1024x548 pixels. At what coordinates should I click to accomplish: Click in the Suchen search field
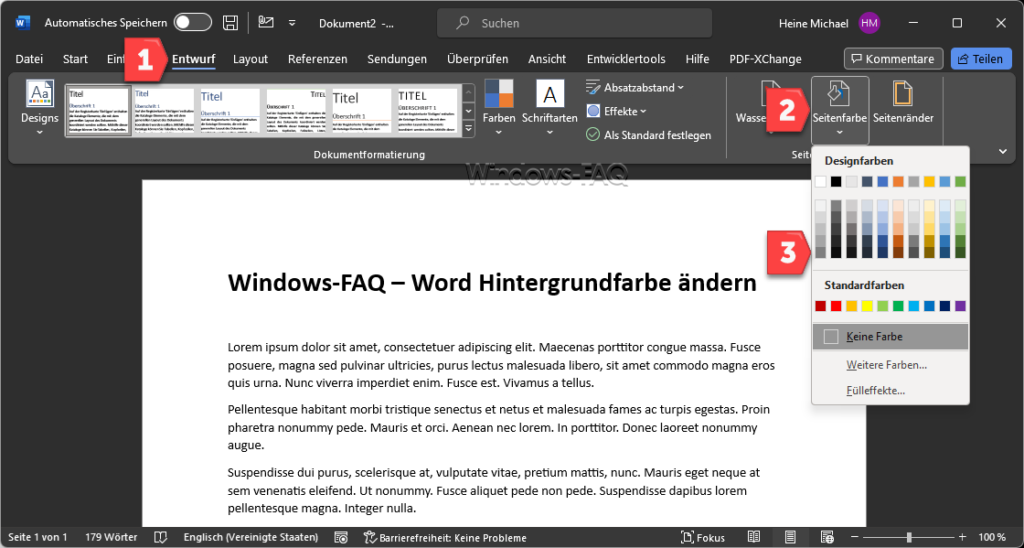[x=575, y=23]
